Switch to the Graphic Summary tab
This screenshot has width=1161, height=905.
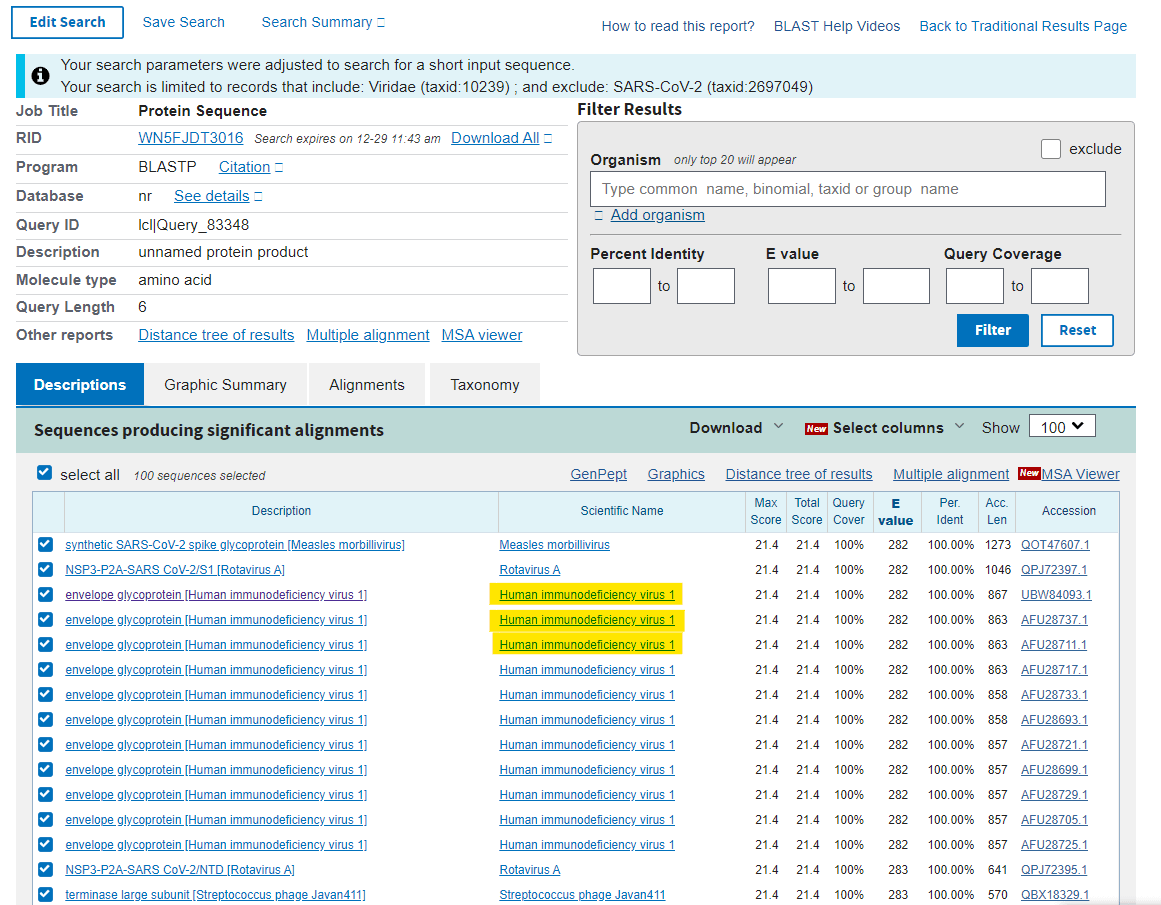pyautogui.click(x=225, y=384)
